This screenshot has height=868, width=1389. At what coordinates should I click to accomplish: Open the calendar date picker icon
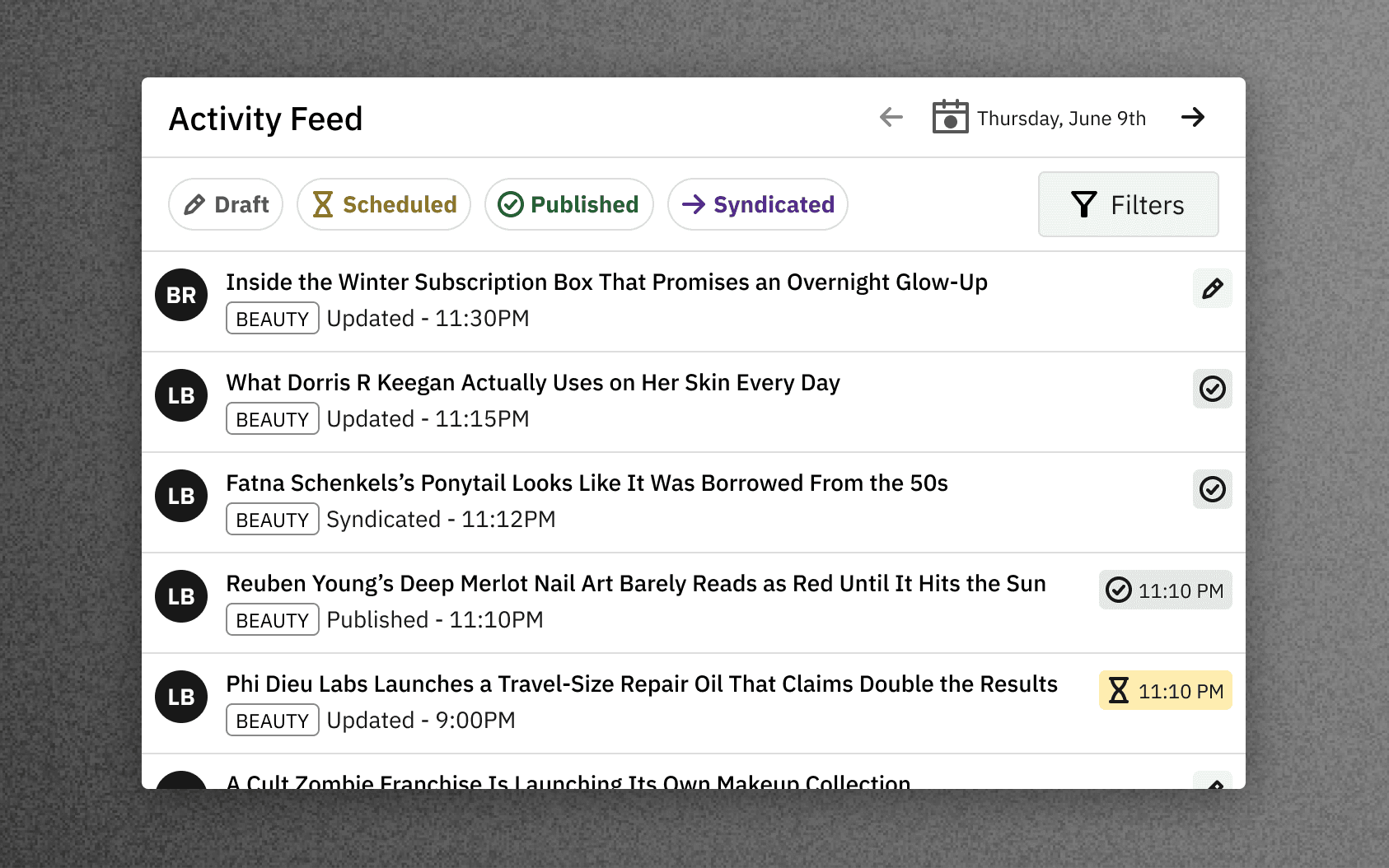pyautogui.click(x=950, y=117)
